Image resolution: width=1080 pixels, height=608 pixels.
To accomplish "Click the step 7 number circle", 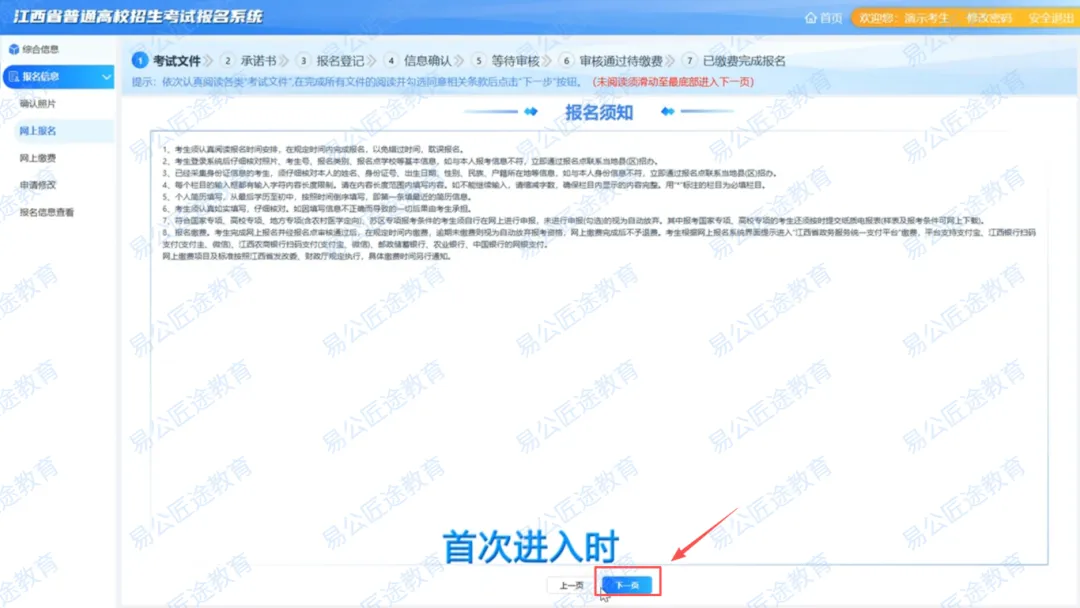I will pos(689,61).
